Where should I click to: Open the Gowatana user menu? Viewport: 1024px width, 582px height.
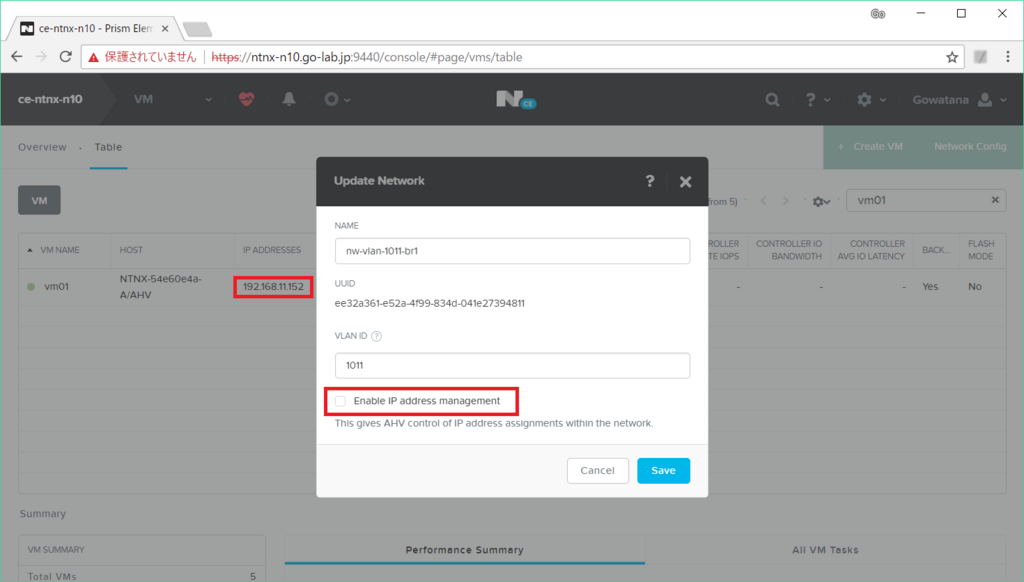tap(957, 100)
